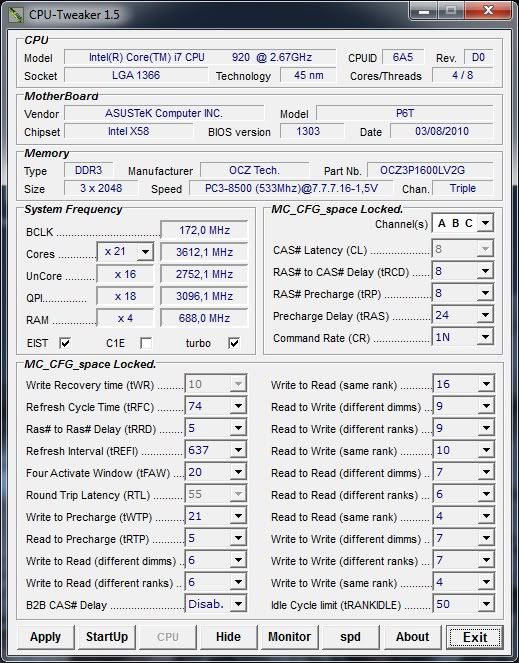Viewport: 519px width, 663px height.
Task: Click the BIOS Date 03/08/2010 value
Action: click(442, 131)
